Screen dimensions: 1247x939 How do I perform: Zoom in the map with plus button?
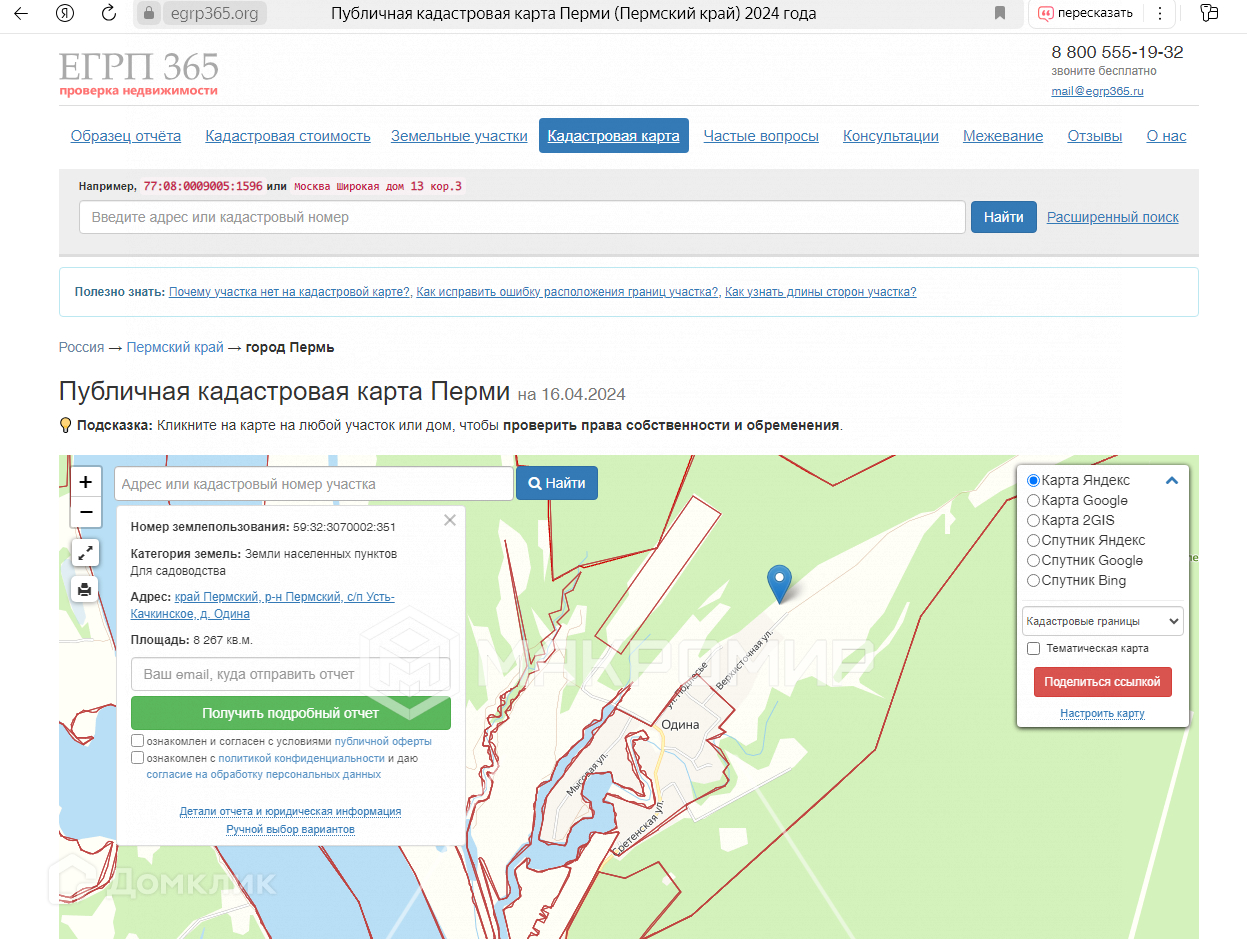click(x=86, y=481)
